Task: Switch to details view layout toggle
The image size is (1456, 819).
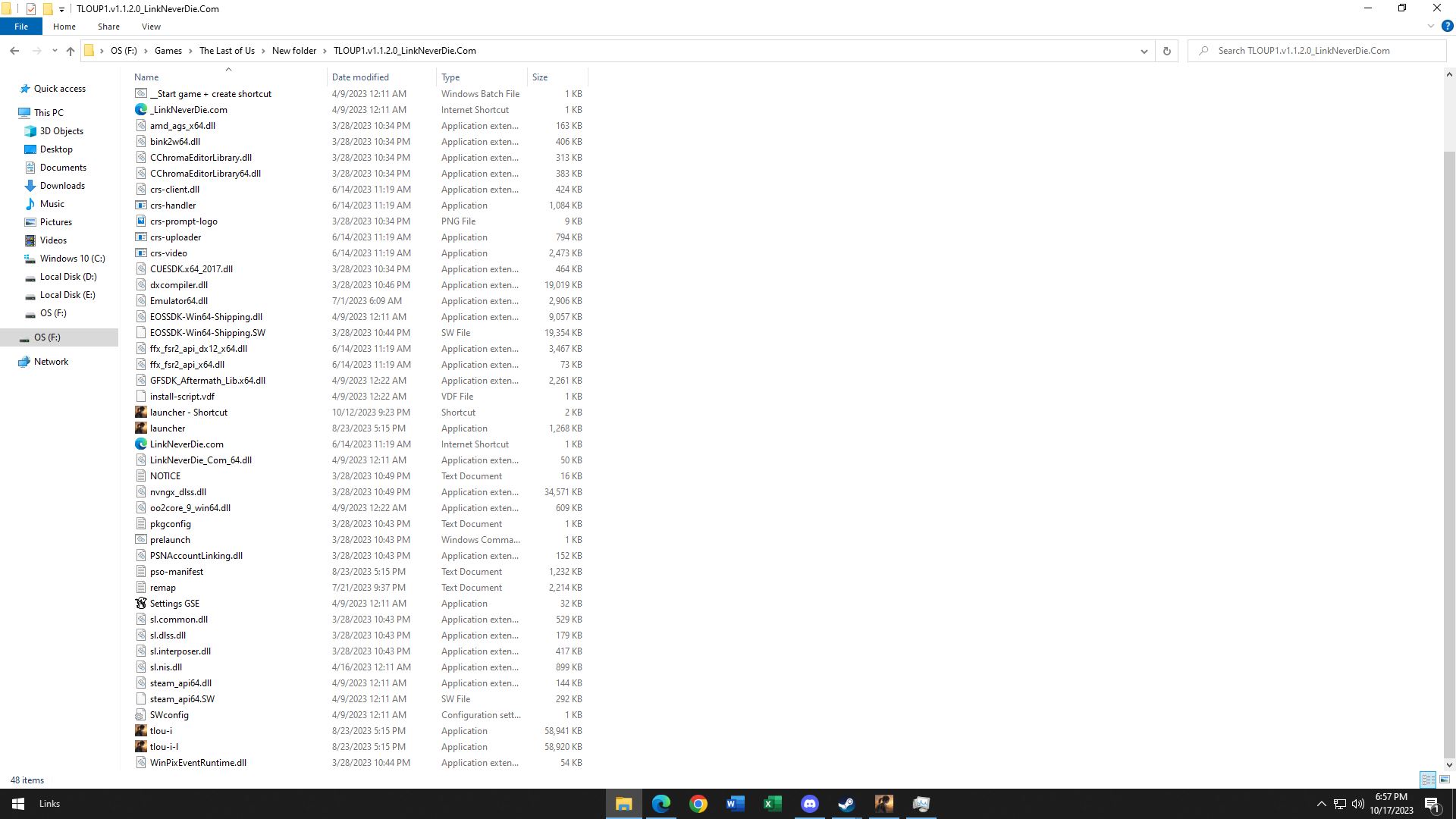Action: pyautogui.click(x=1428, y=780)
